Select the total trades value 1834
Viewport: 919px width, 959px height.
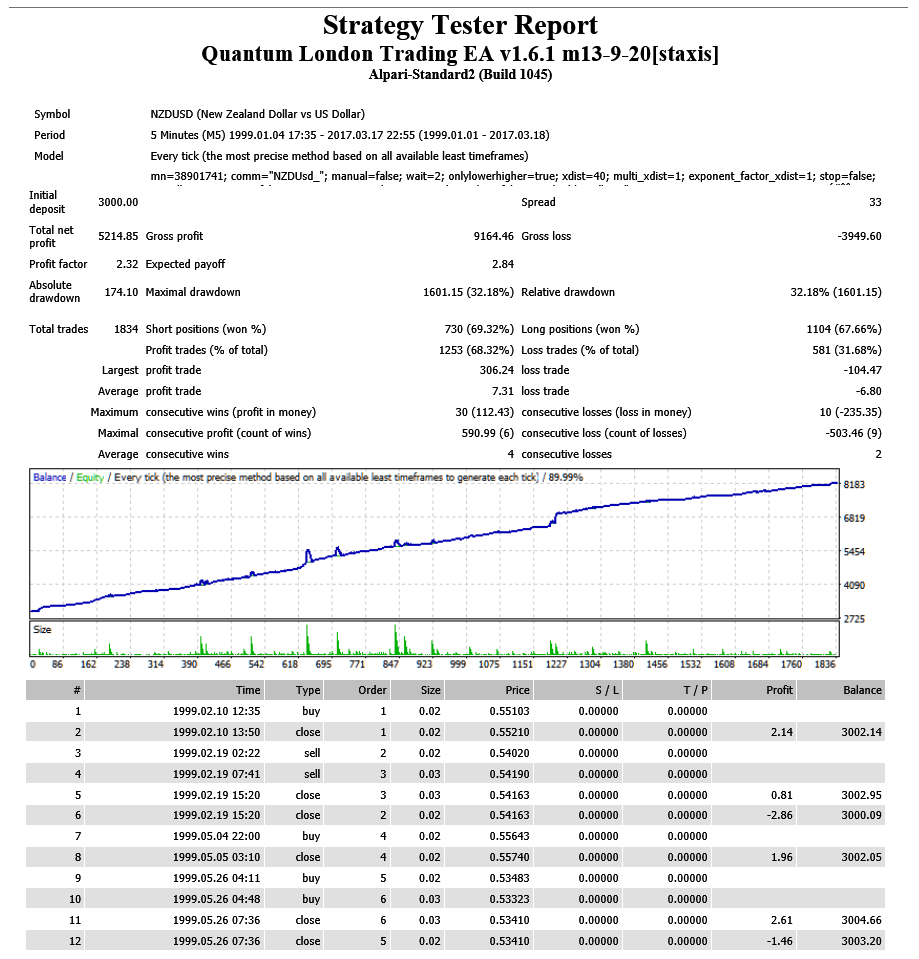point(126,329)
